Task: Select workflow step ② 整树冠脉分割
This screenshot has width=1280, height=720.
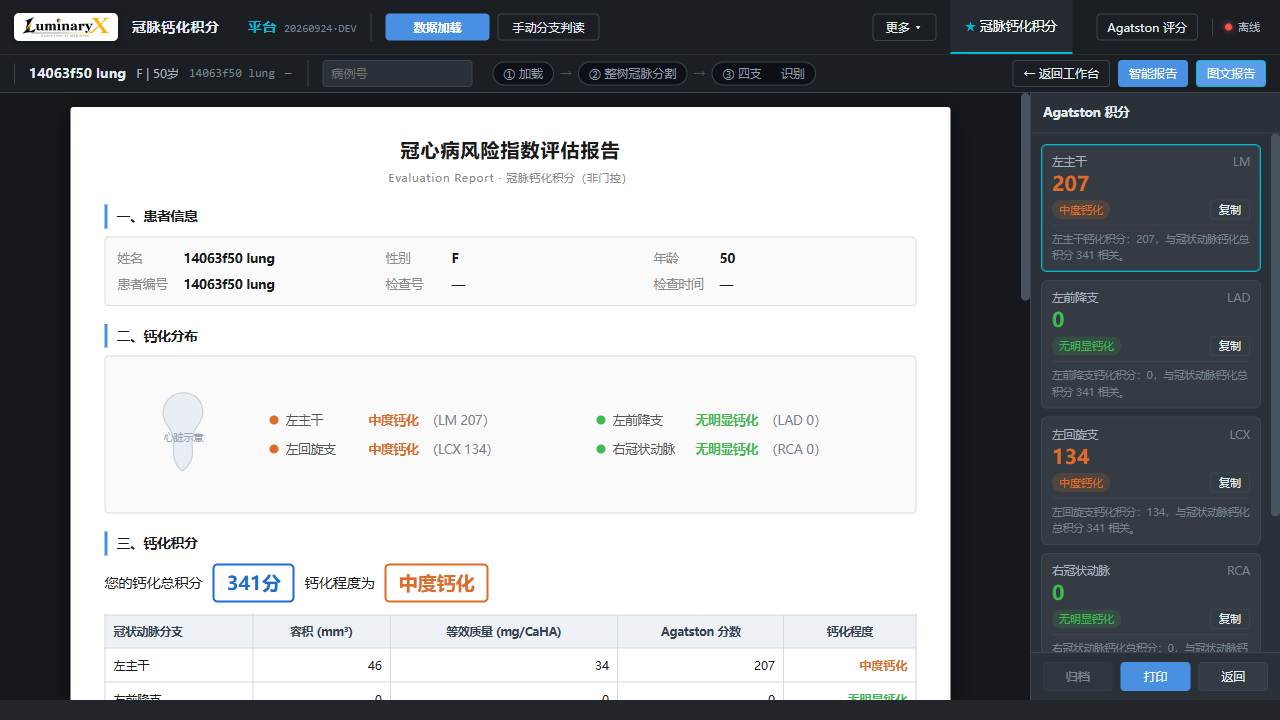Action: (632, 73)
